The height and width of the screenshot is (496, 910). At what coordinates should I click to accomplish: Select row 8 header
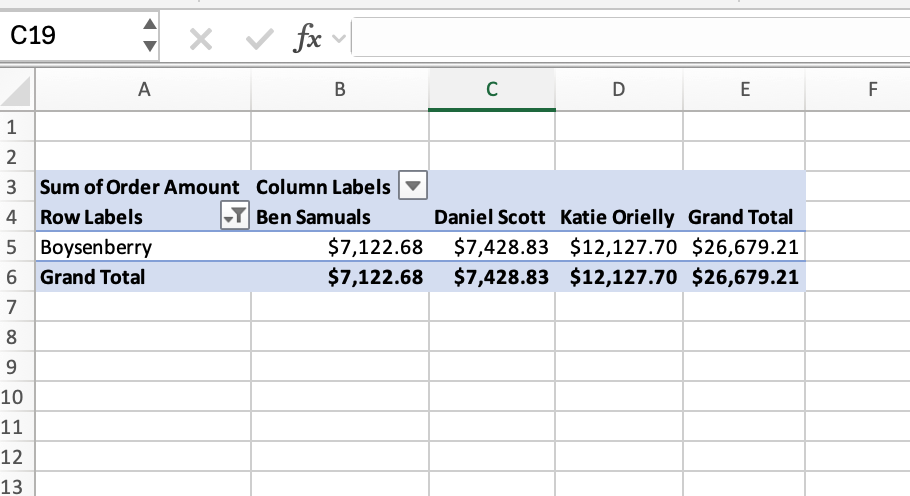coord(17,337)
